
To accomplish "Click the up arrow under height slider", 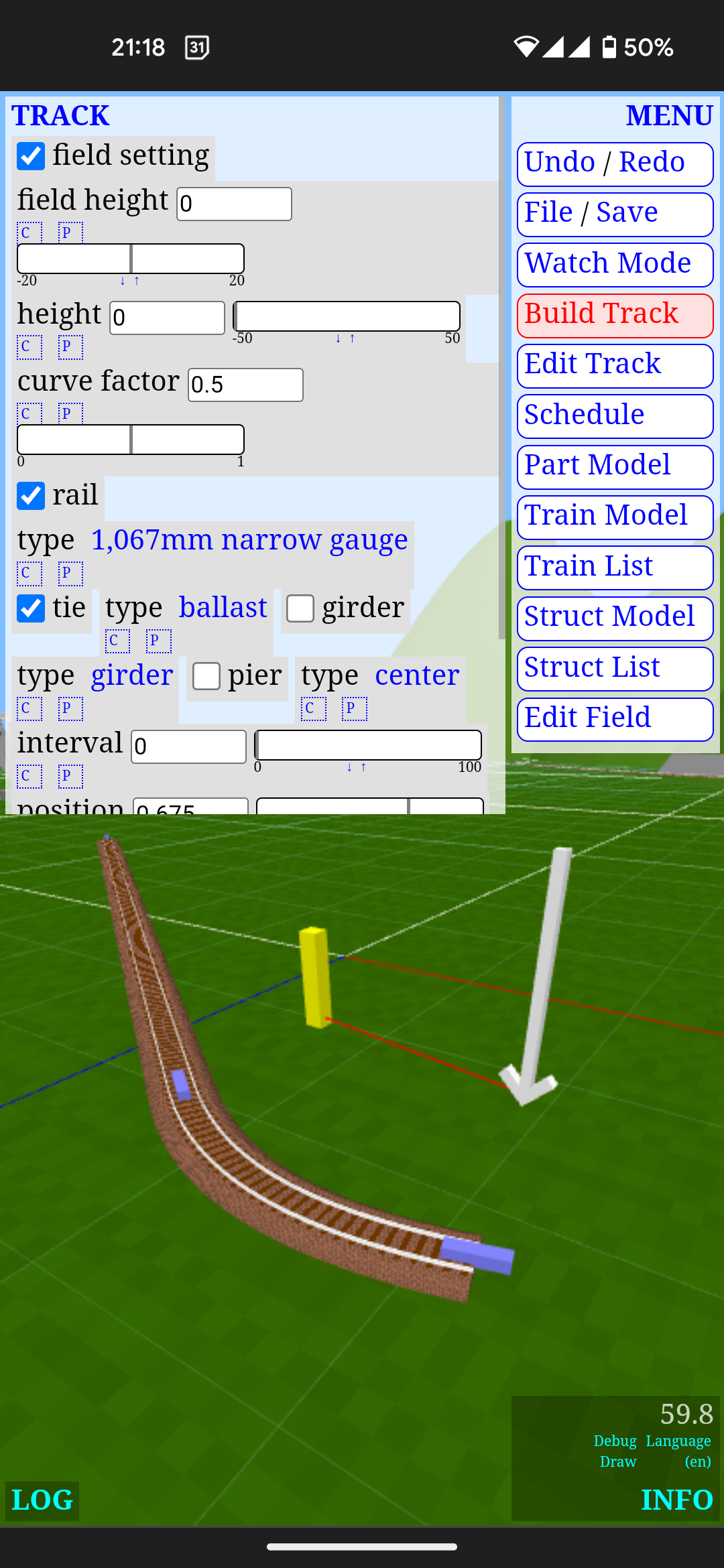I will [x=352, y=339].
